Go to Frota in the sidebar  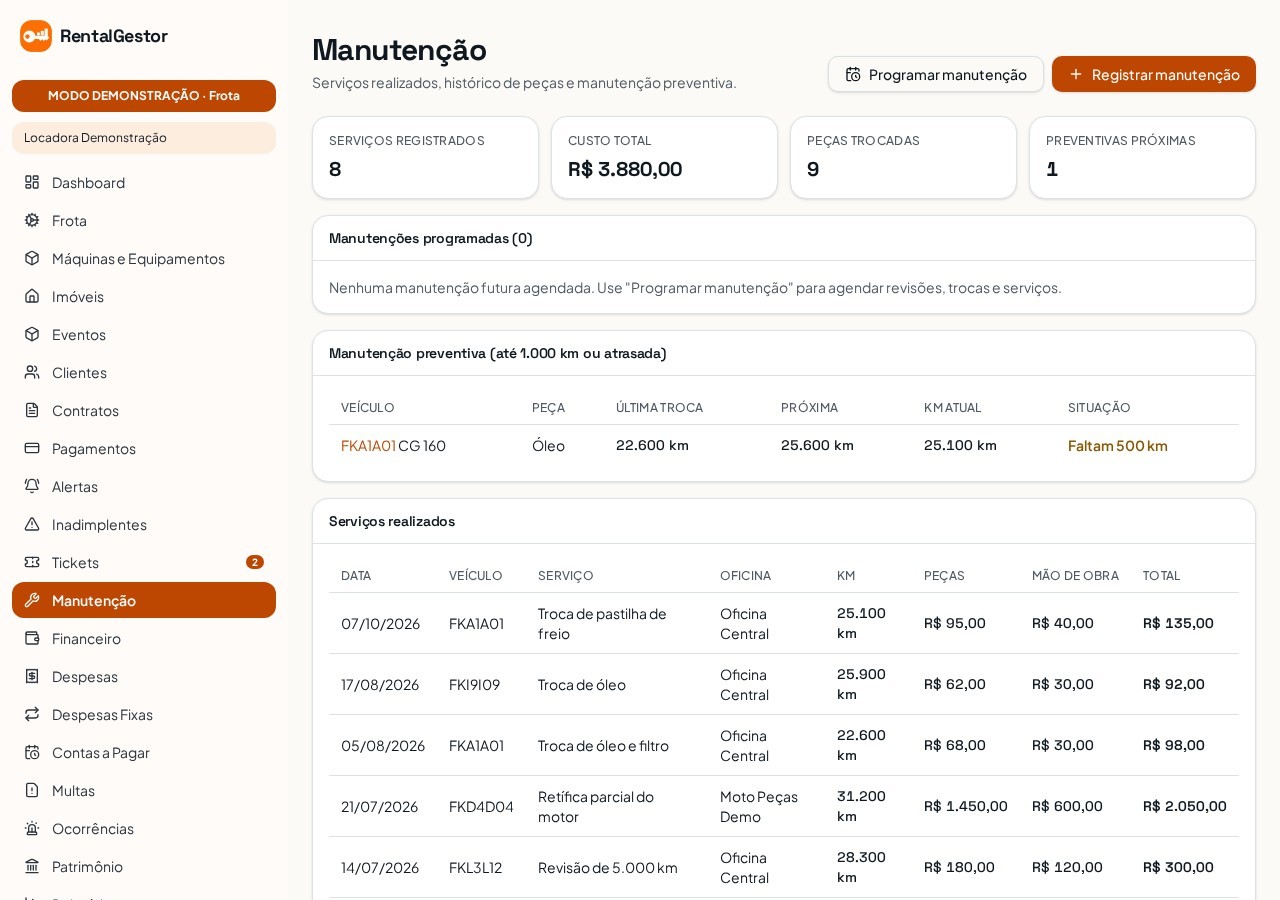coord(144,220)
